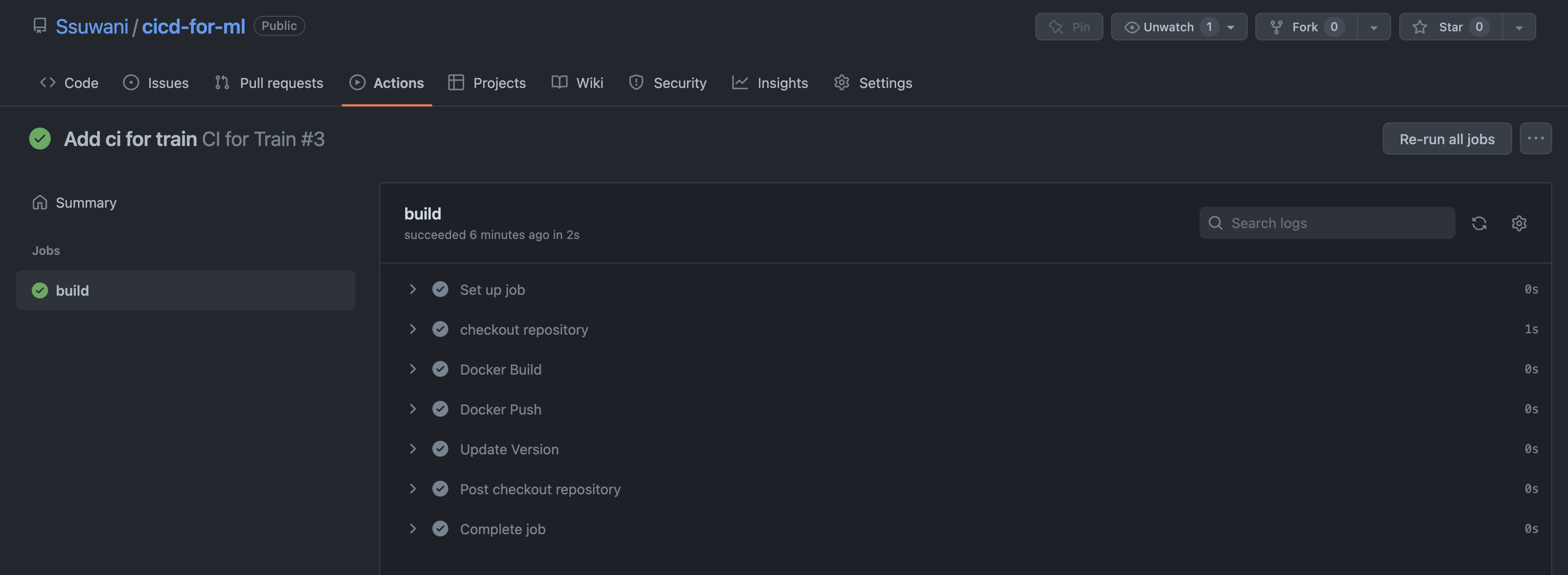Click the Complete job status checkmark

440,529
